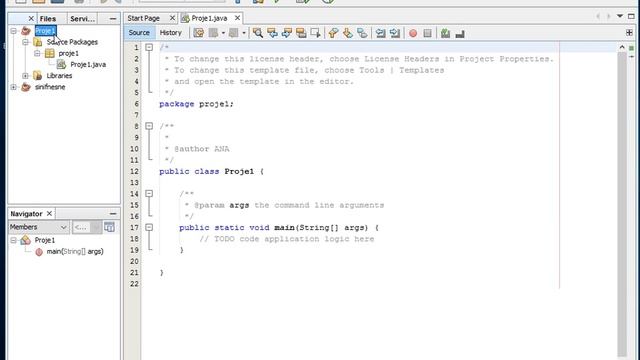Viewport: 640px width, 360px height.
Task: Expand the Libraries node
Action: click(x=25, y=76)
